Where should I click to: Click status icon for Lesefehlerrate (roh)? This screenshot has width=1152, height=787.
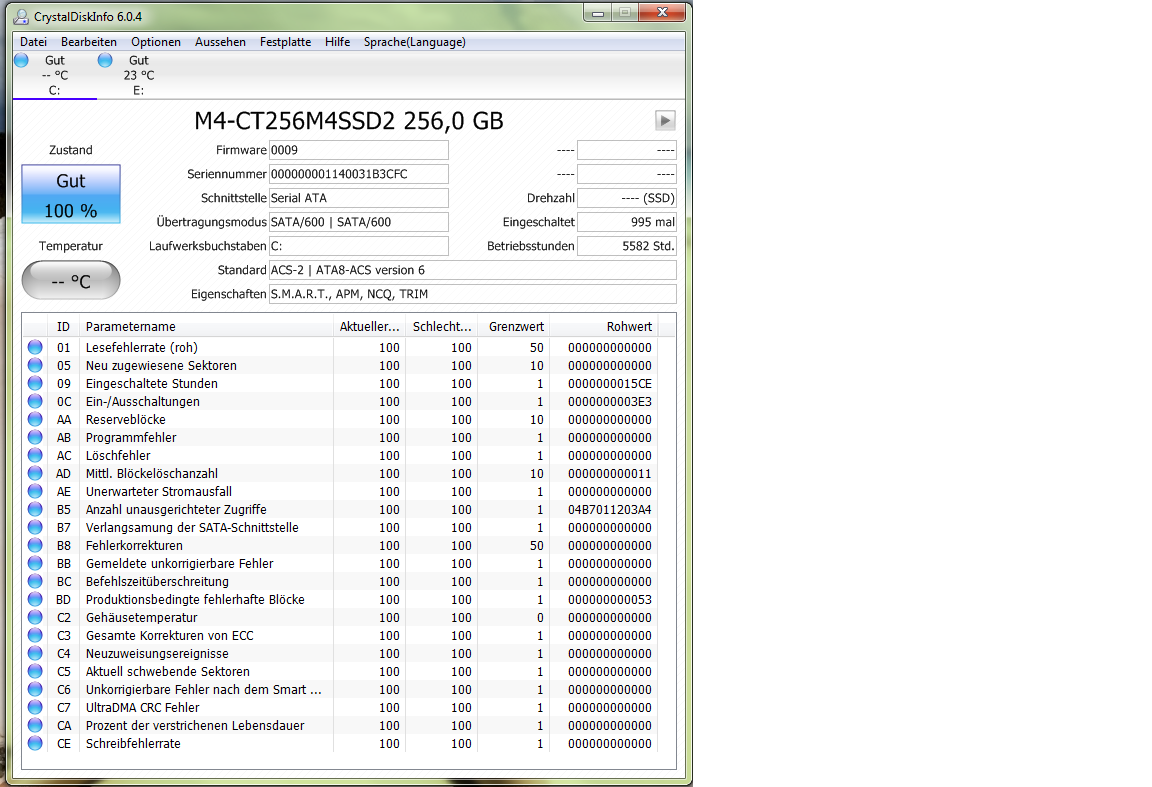35,347
